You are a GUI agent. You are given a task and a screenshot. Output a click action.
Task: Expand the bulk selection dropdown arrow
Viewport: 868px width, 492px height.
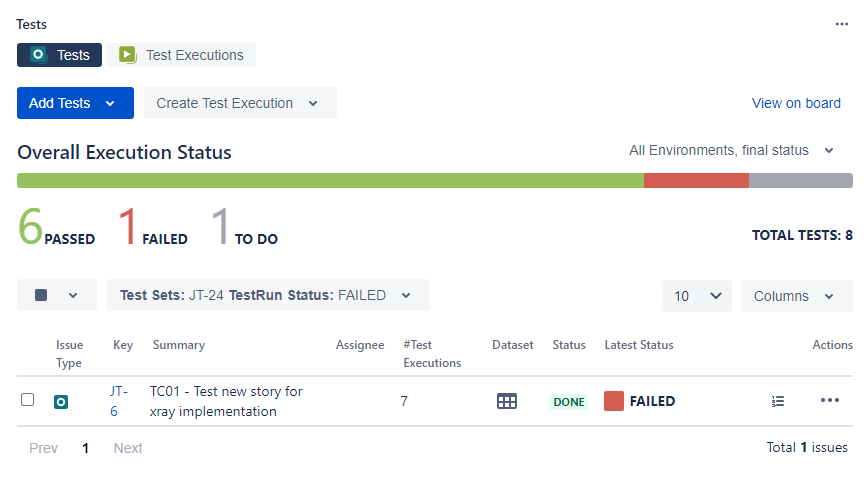[x=73, y=295]
